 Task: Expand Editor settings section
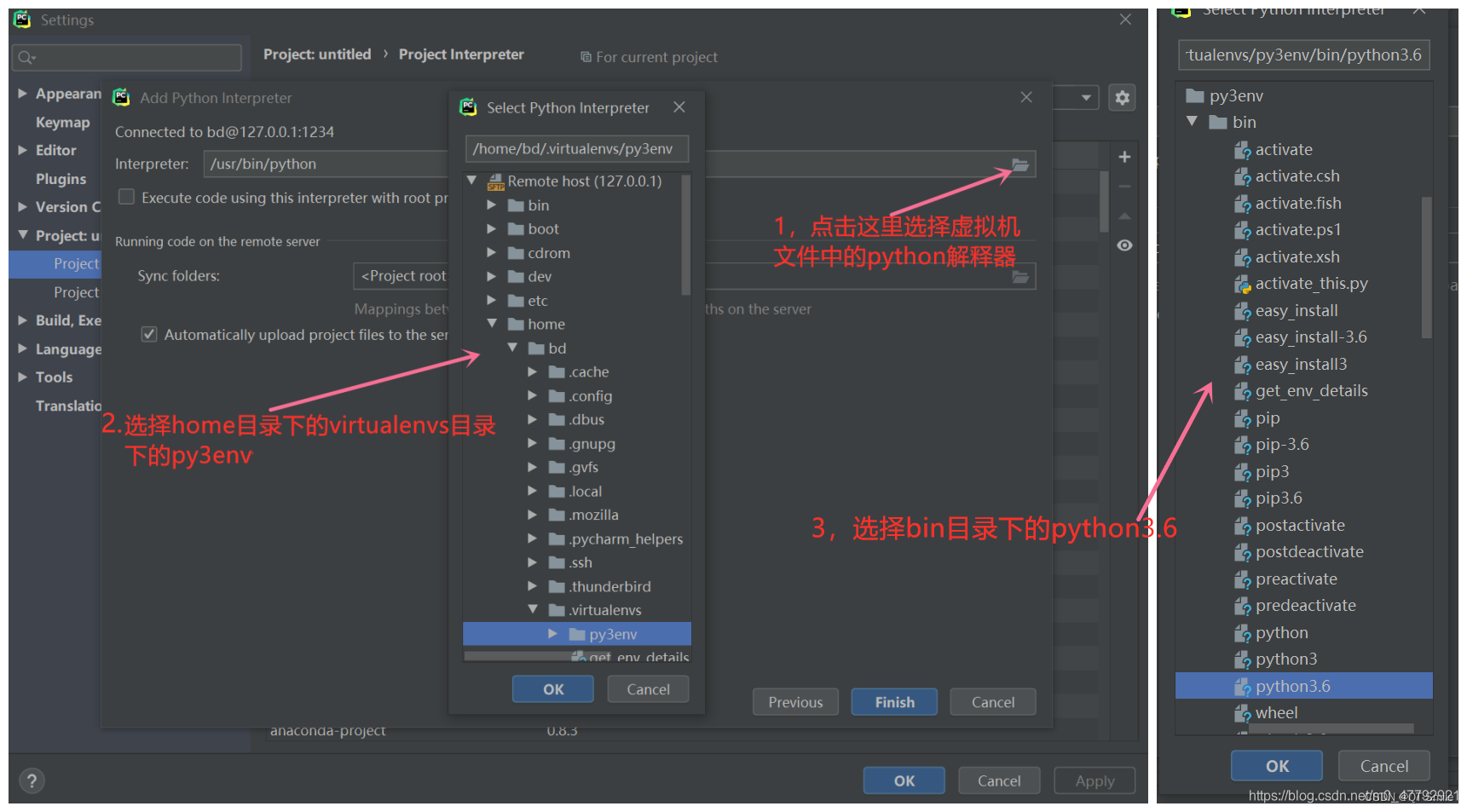23,150
